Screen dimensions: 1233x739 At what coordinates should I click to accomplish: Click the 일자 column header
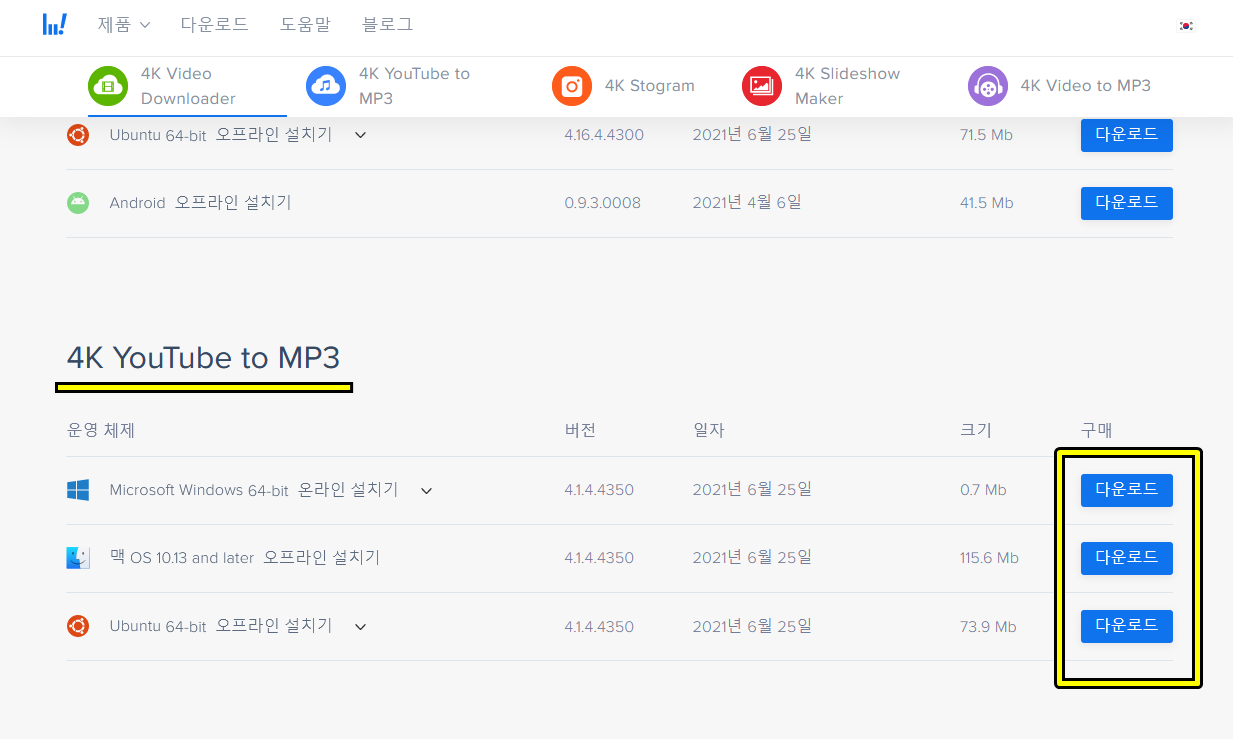point(709,431)
